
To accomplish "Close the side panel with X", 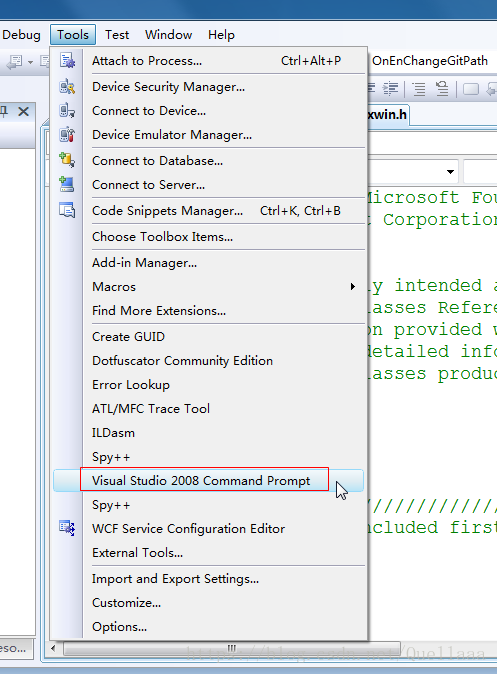I will [x=24, y=112].
